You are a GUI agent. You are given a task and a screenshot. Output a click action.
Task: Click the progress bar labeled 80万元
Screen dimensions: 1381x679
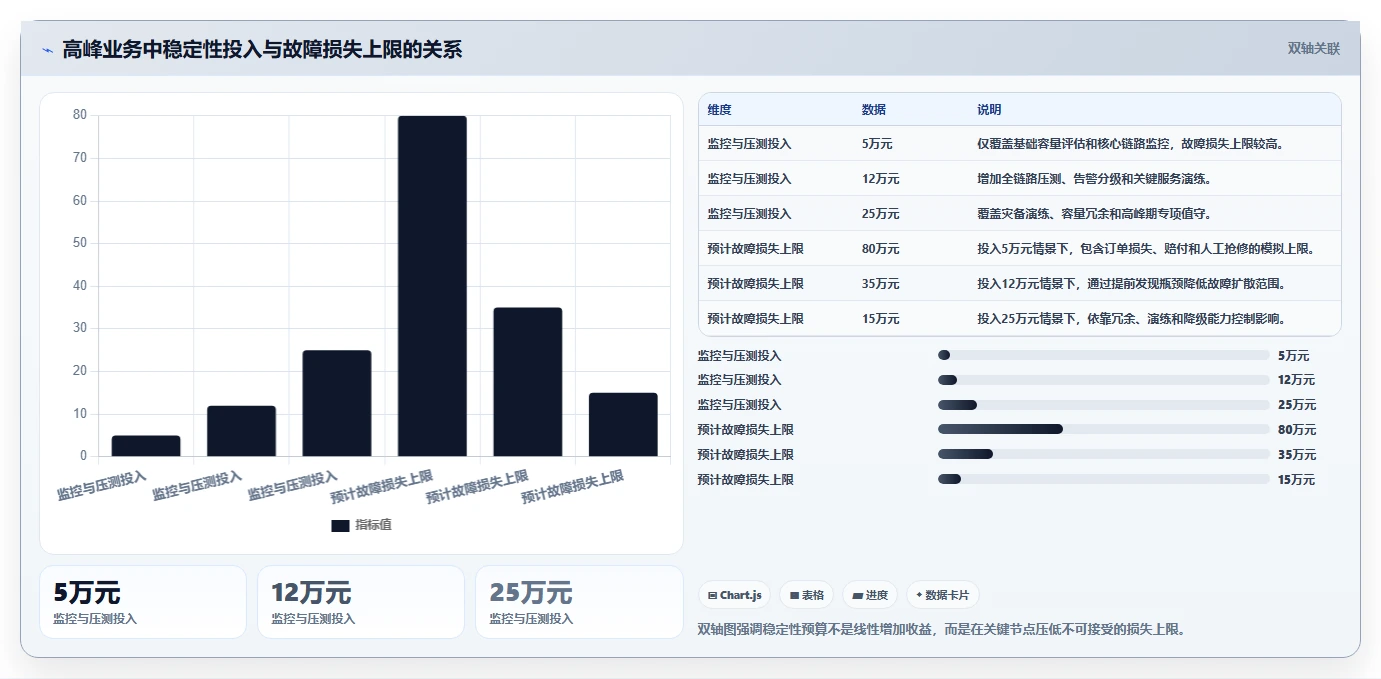point(1104,430)
